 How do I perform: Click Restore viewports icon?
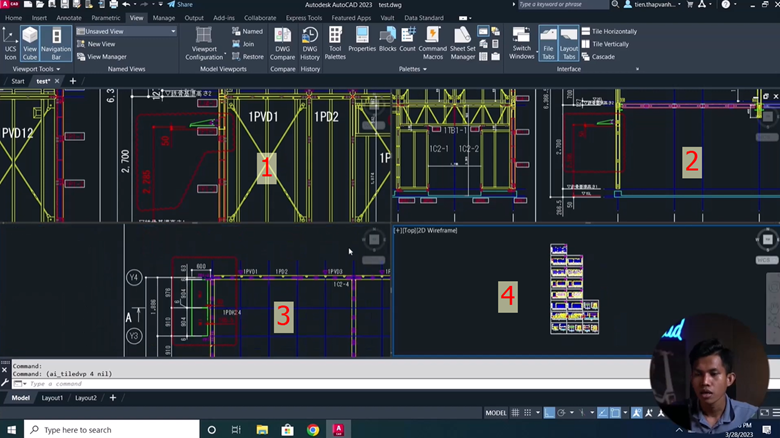click(248, 57)
